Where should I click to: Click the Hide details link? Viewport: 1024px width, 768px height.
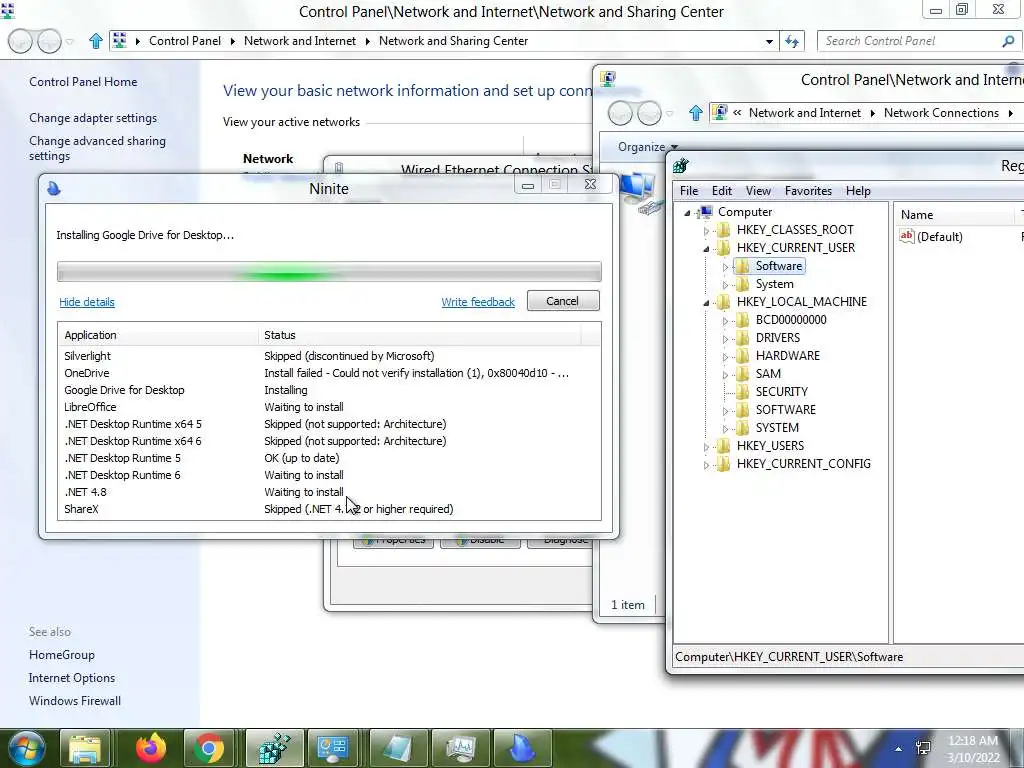87,302
